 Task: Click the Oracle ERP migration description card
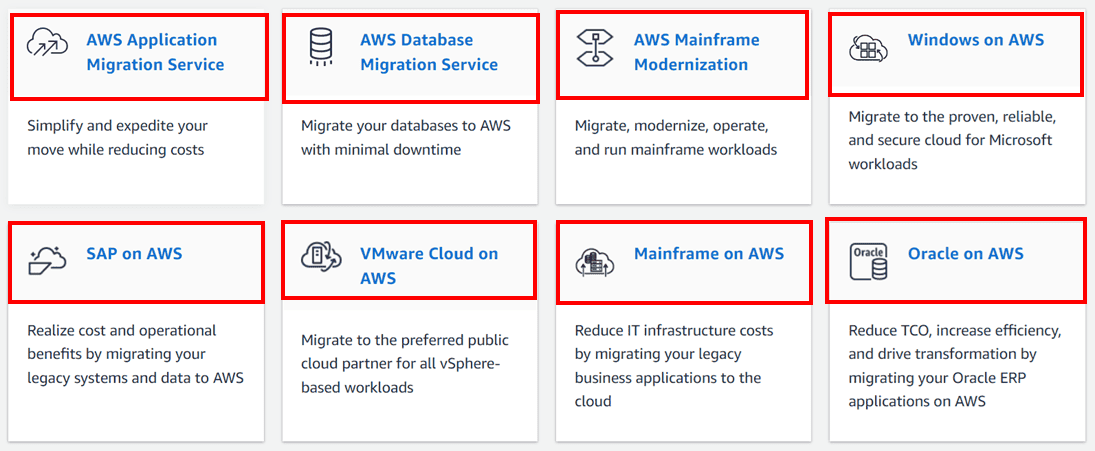955,366
